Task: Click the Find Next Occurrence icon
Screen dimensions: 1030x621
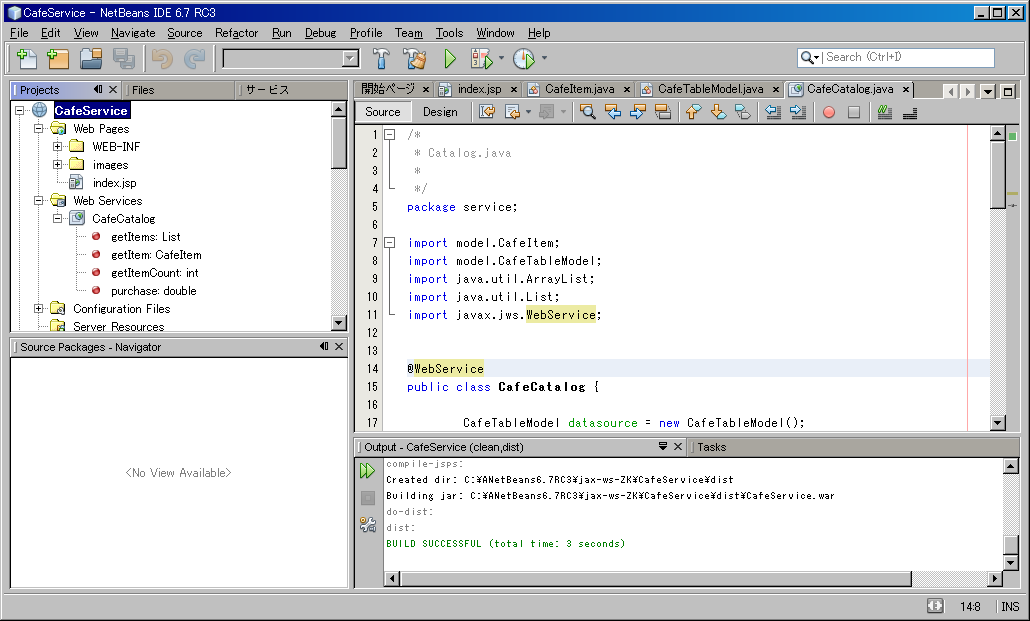Action: (x=637, y=112)
